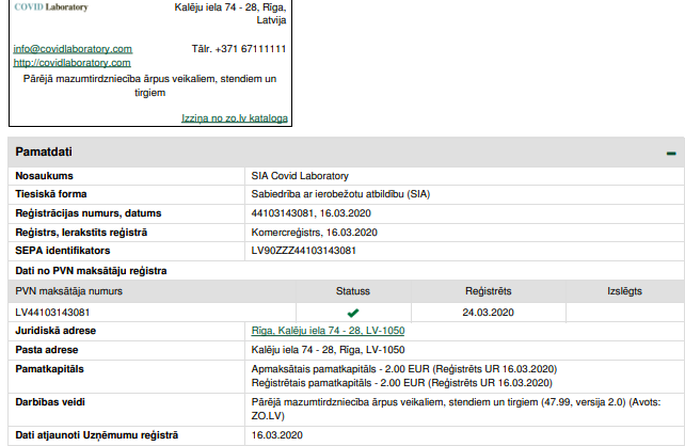This screenshot has width=685, height=446.
Task: Click the PVN maksātāja numurs column header
Action: [x=69, y=291]
